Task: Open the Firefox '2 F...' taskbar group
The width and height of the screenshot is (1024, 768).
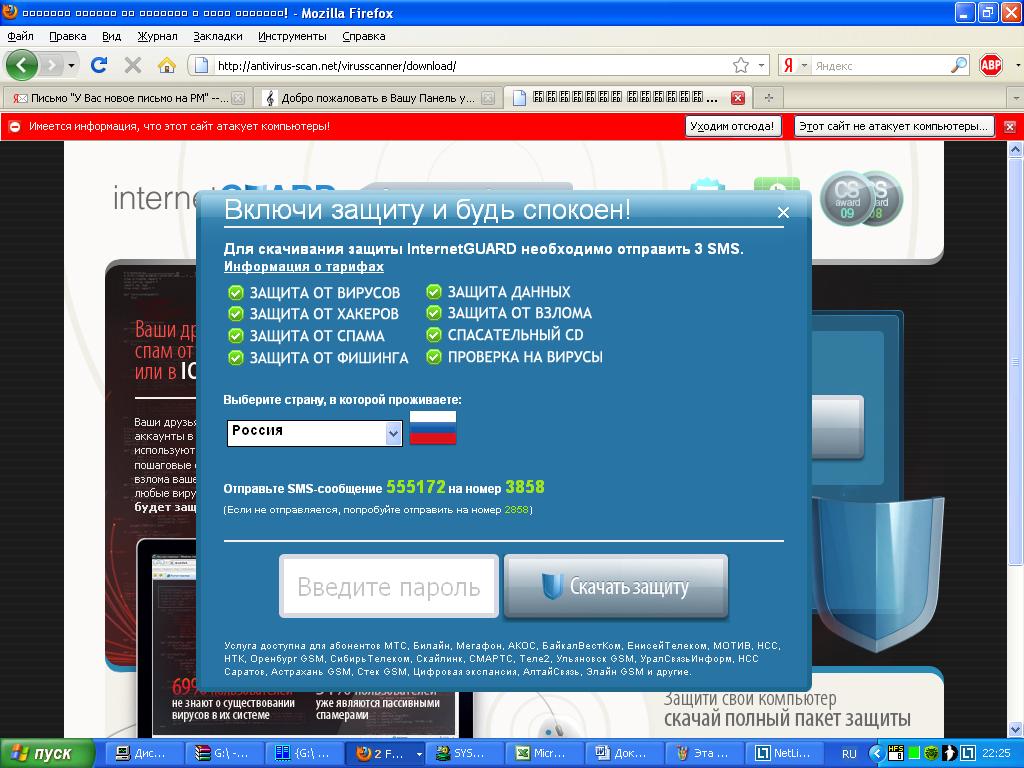Action: [x=385, y=753]
